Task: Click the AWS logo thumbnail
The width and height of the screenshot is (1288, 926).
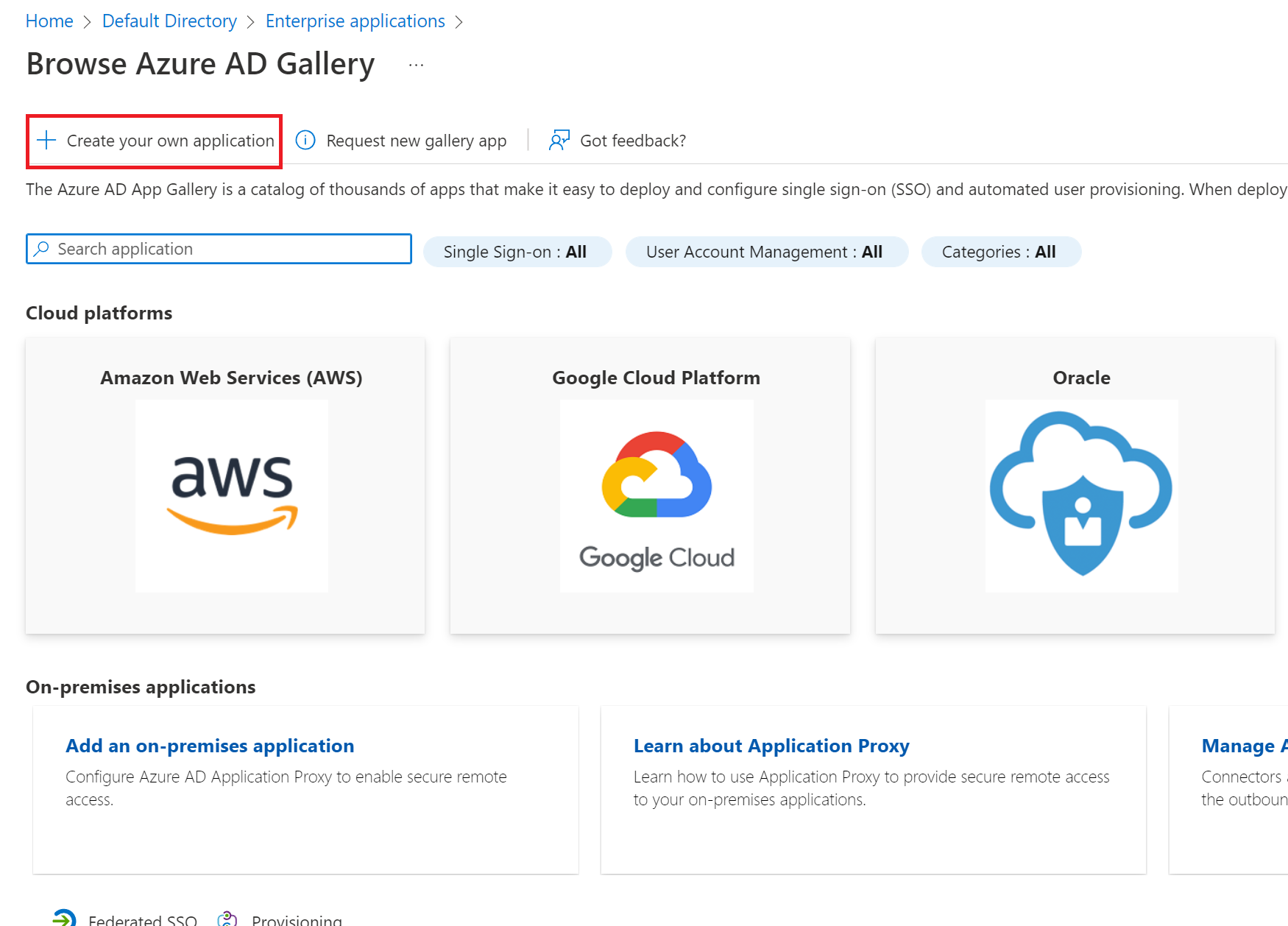Action: point(232,496)
